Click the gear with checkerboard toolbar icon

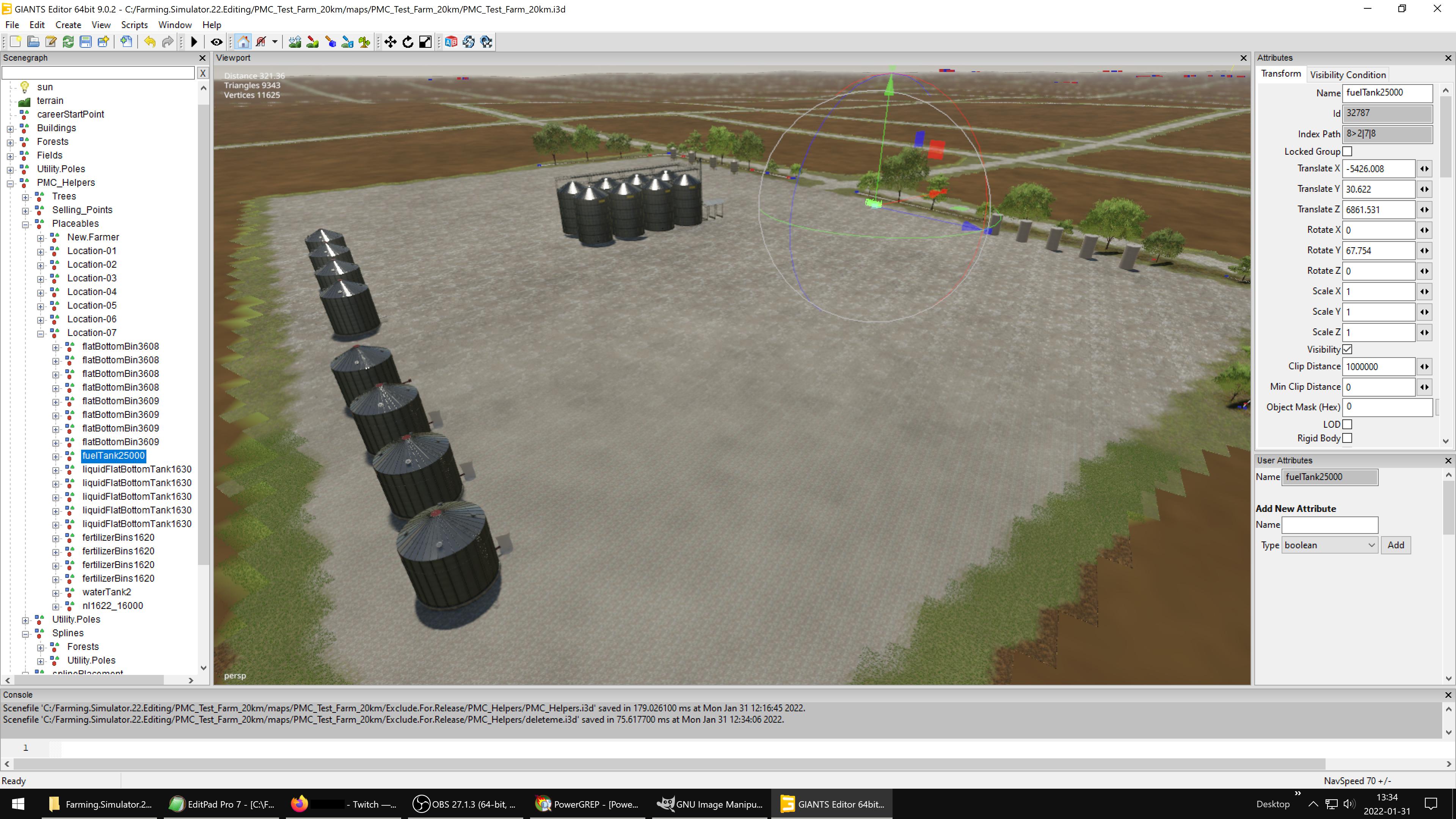(486, 42)
